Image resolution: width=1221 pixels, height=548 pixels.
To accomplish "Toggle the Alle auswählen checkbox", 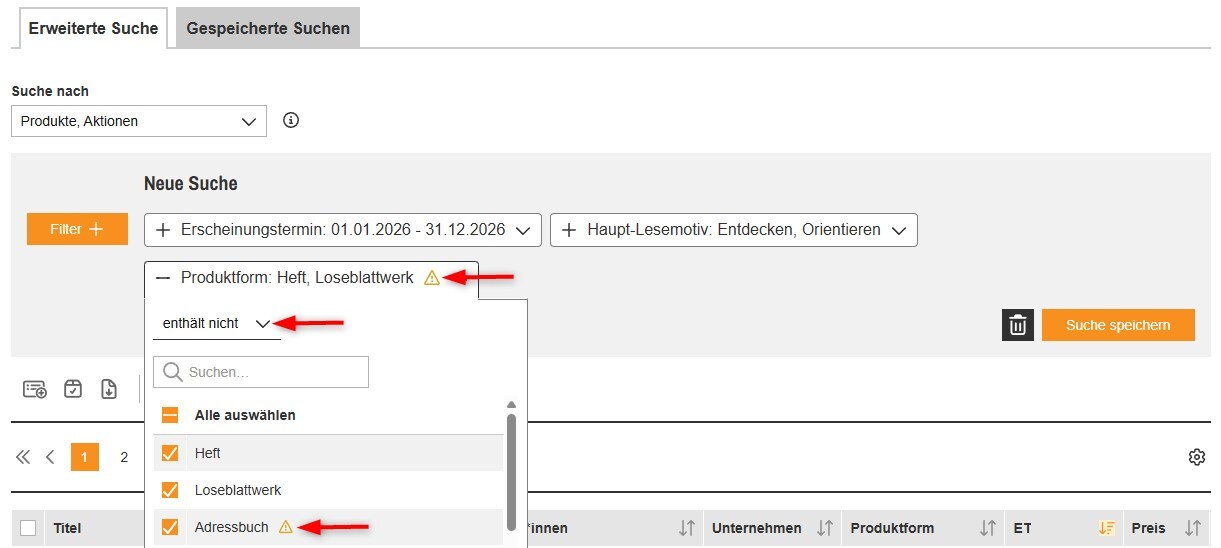I will [170, 415].
